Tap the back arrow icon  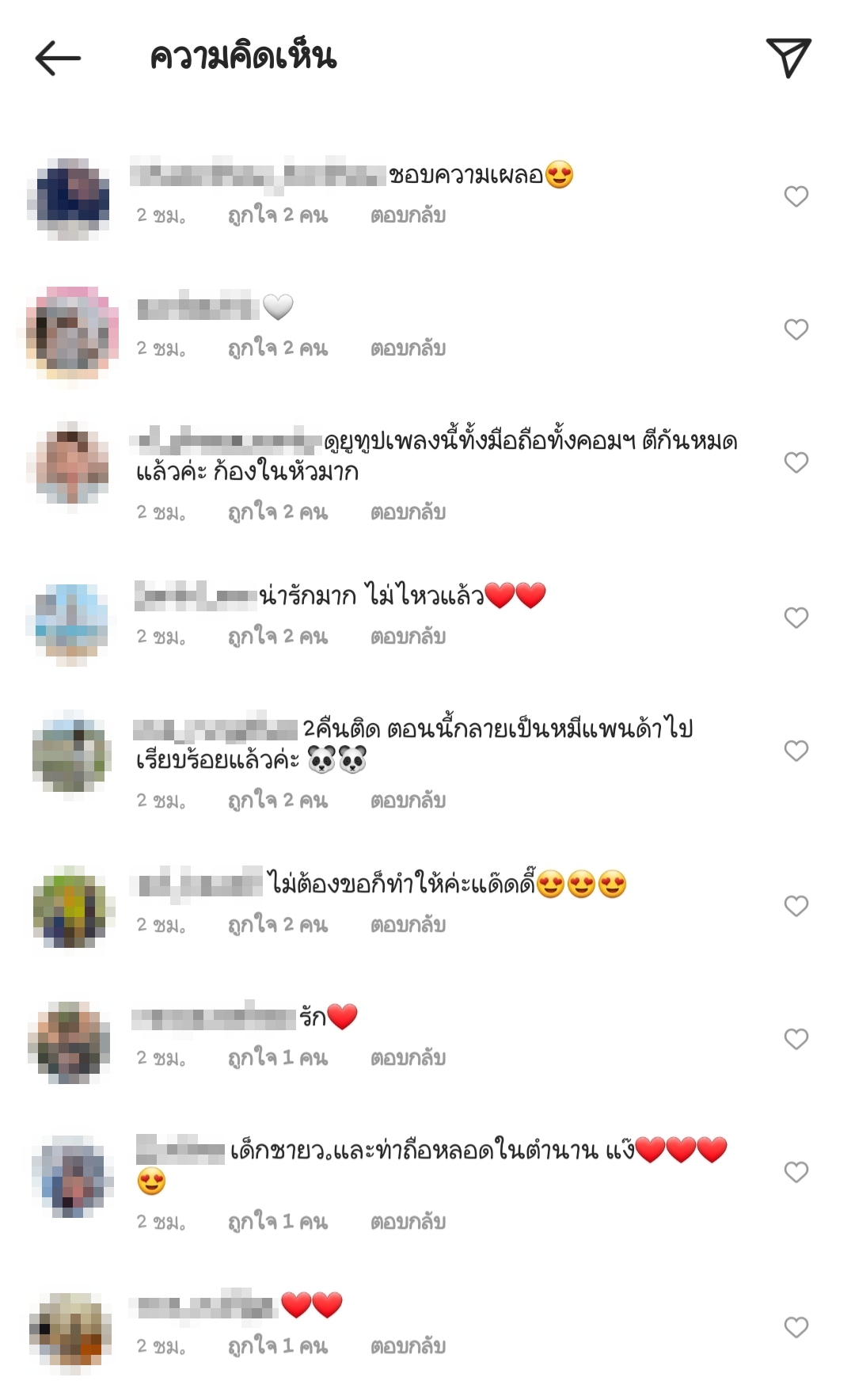click(x=58, y=59)
